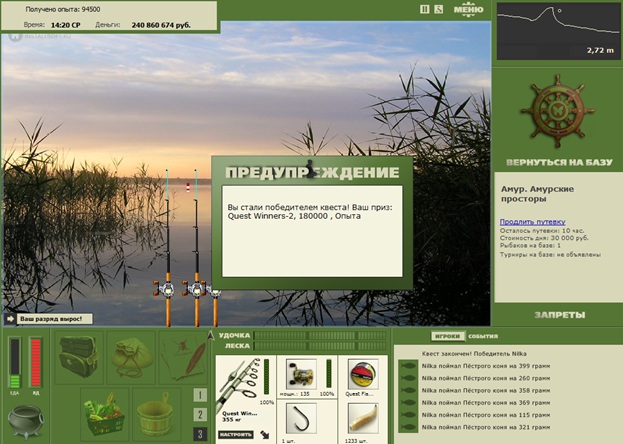
Task: Click the wooden bucket icon
Action: click(x=155, y=413)
